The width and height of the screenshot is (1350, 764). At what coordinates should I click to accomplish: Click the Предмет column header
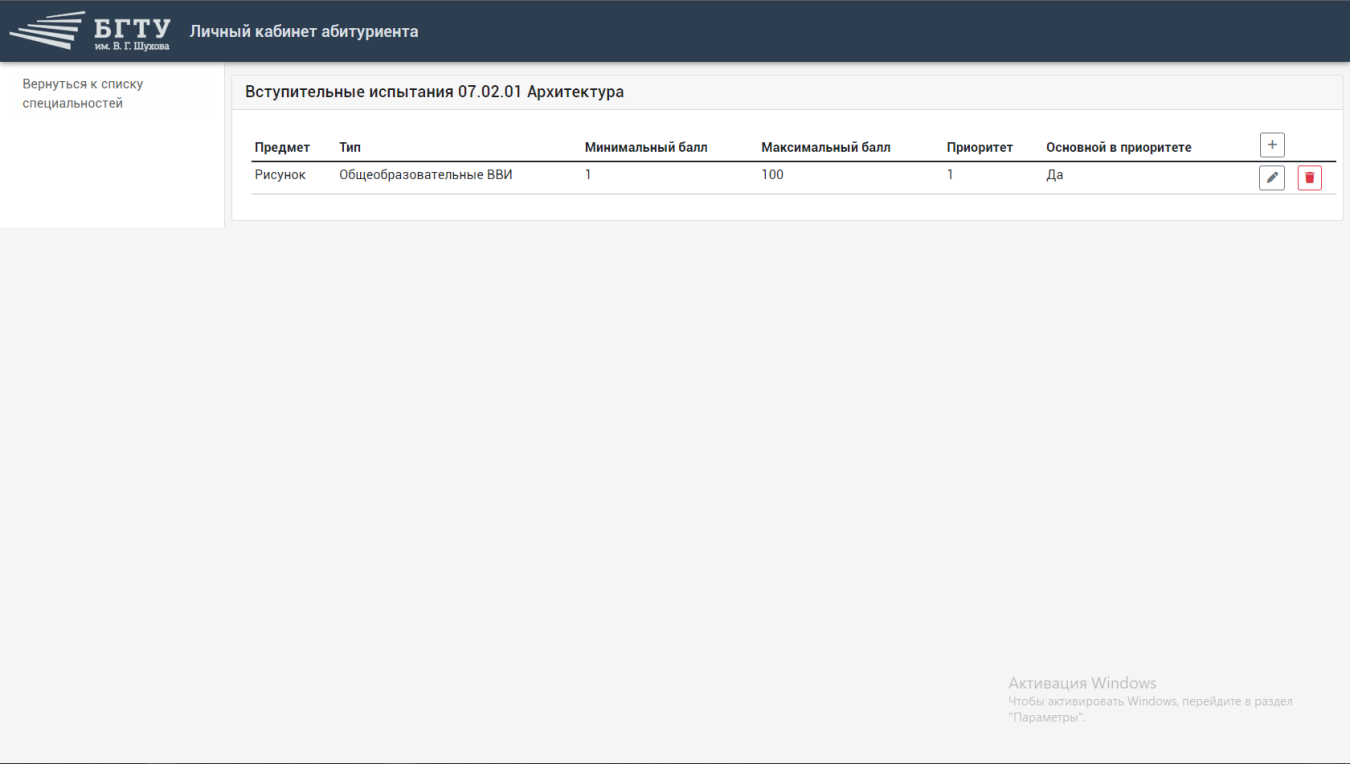coord(282,147)
